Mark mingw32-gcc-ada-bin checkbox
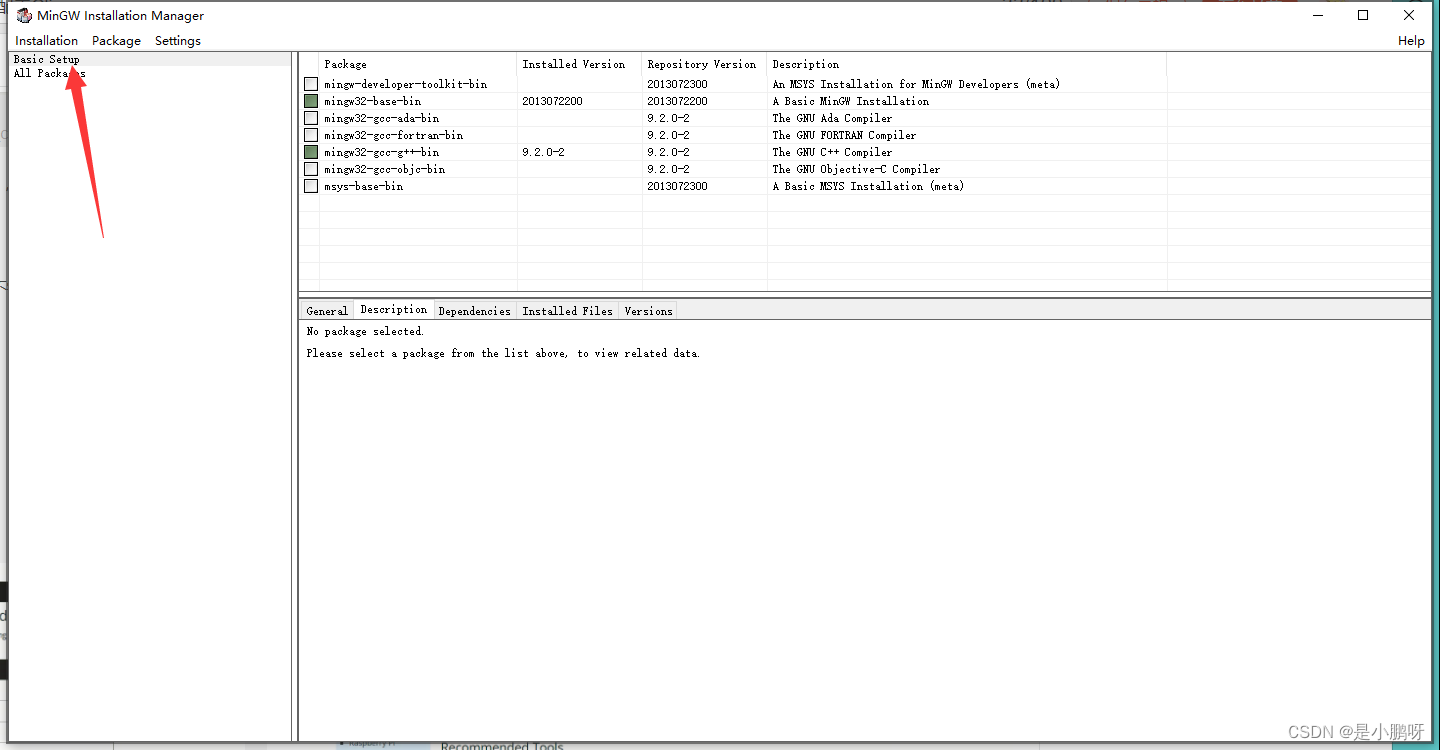The height and width of the screenshot is (750, 1440). (x=311, y=118)
